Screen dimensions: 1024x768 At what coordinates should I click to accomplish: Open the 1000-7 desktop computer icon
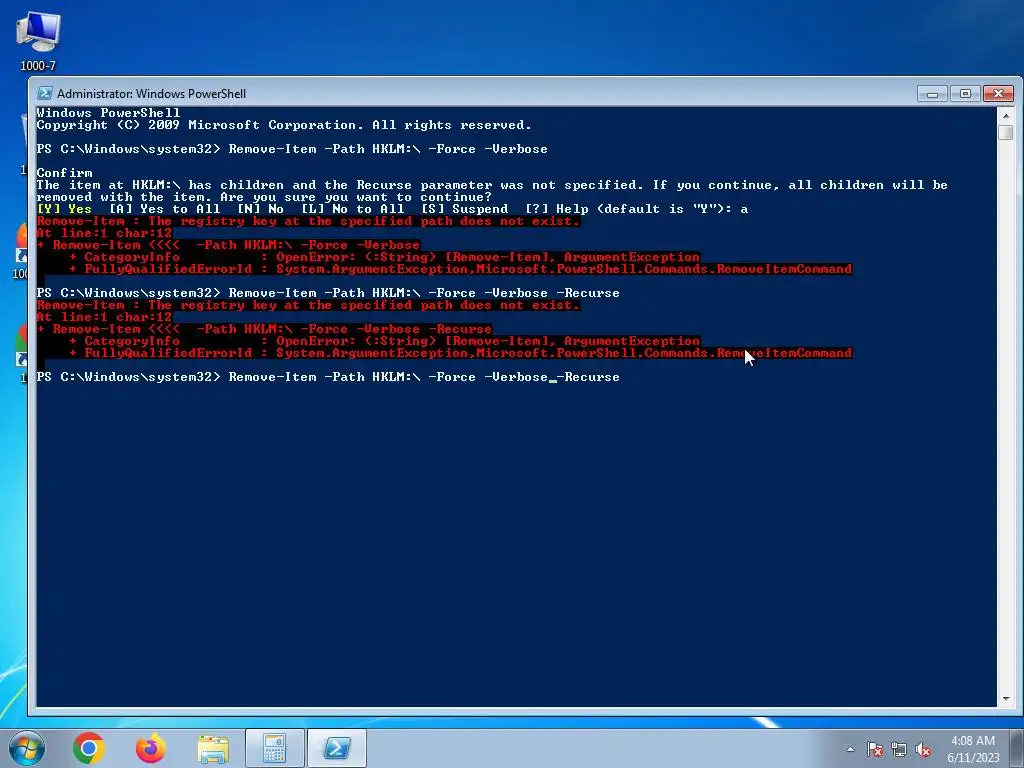pos(38,40)
